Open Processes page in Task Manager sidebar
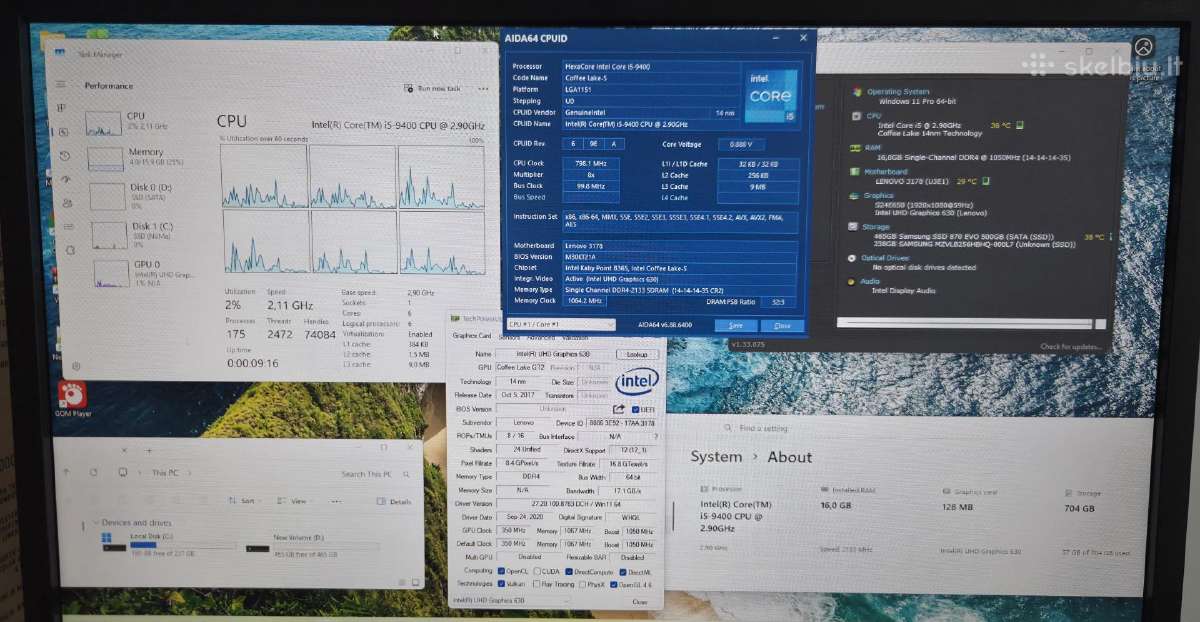The width and height of the screenshot is (1200, 622). (62, 107)
